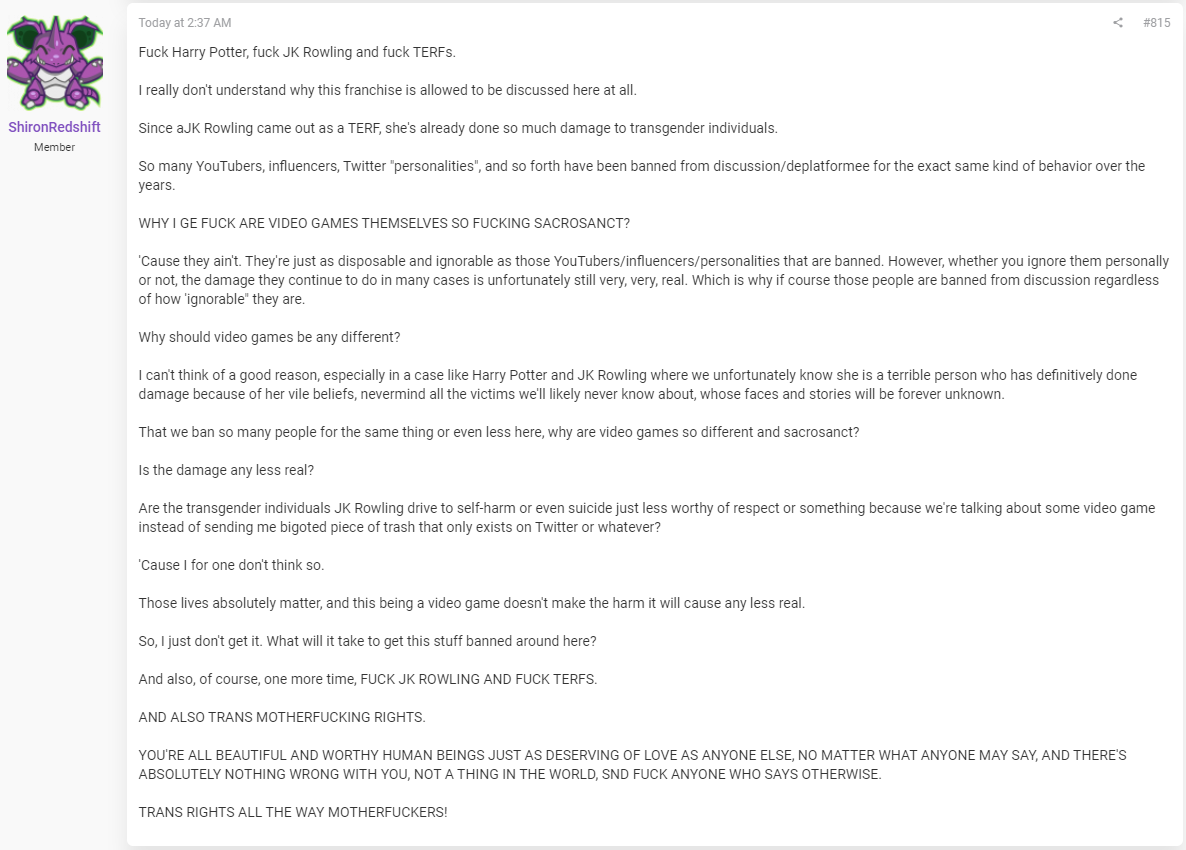This screenshot has width=1186, height=850.
Task: Click the line 'AND ALSO TRANS MOTHERFUCKING RIGHTS.'
Action: click(x=282, y=717)
